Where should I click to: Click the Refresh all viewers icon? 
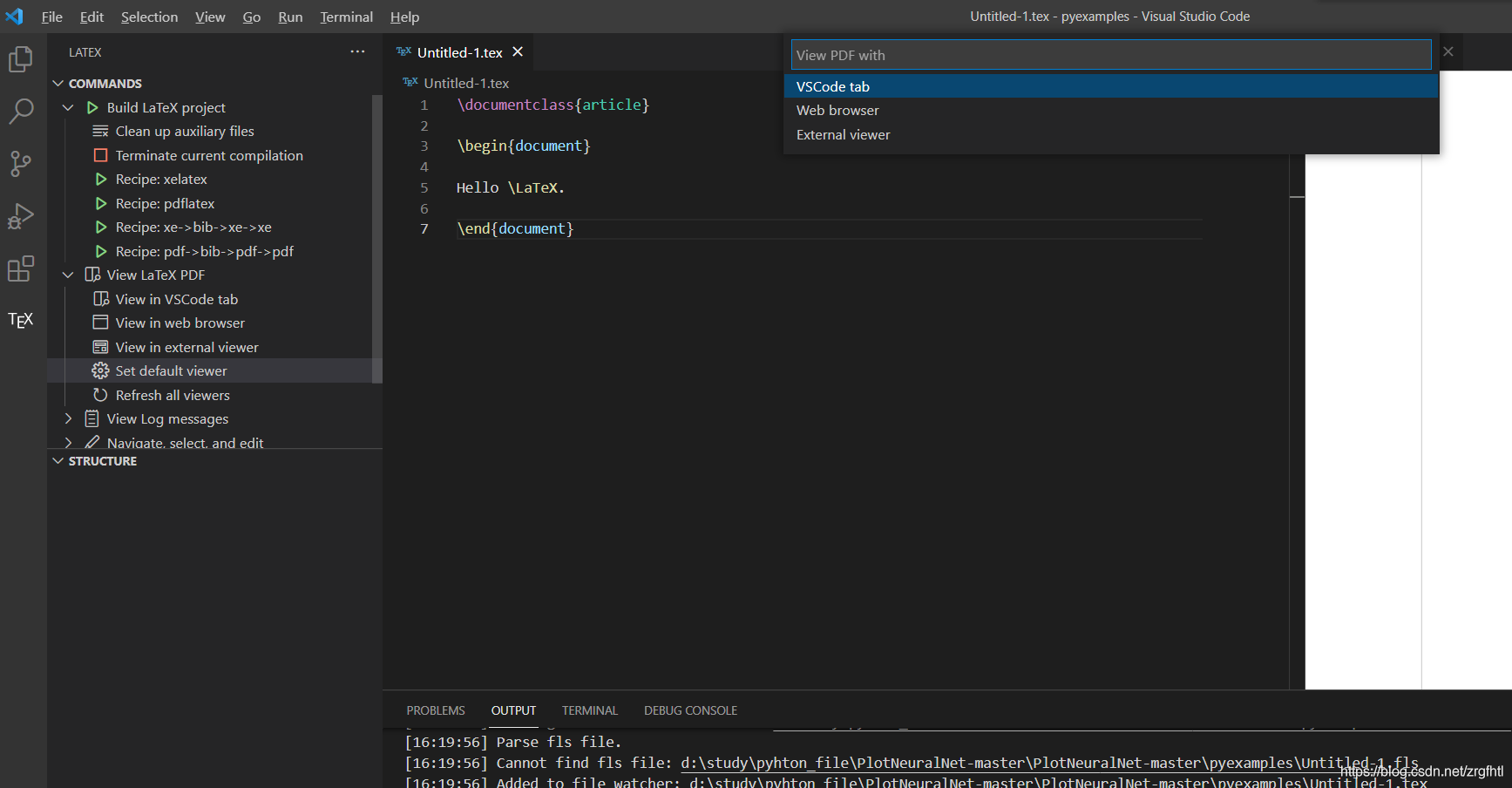click(101, 395)
